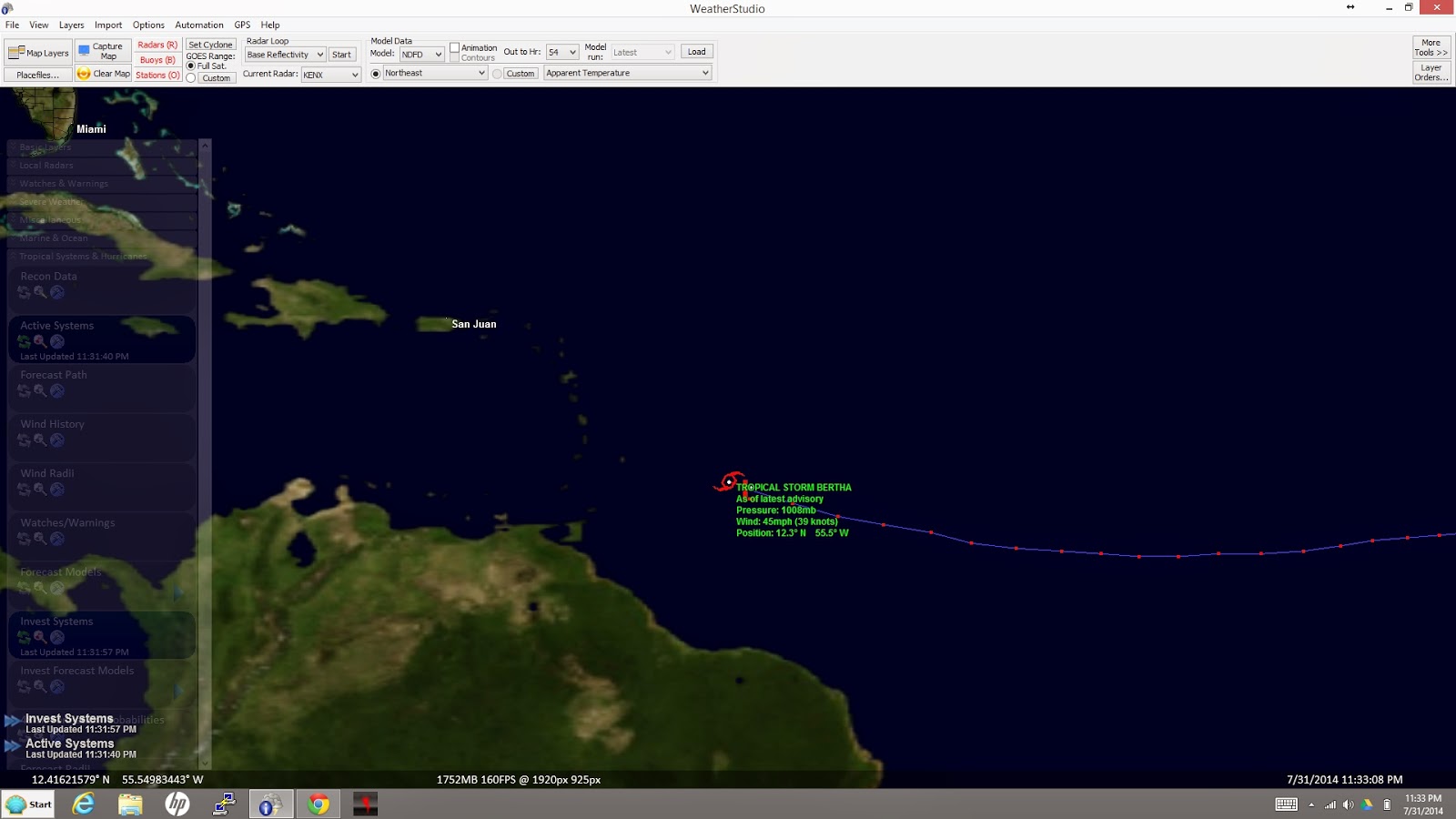1456x819 pixels.
Task: Open the Northeast region dropdown
Action: click(x=435, y=74)
